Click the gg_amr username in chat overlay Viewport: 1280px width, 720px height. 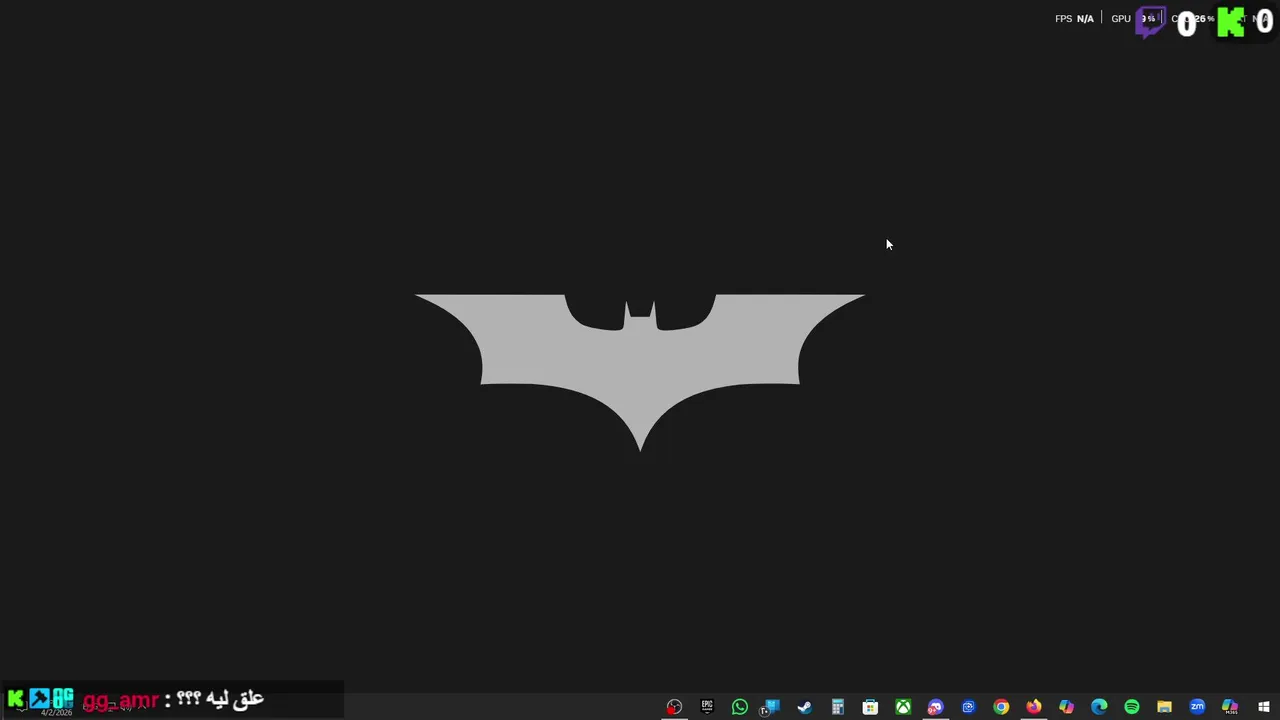(121, 700)
